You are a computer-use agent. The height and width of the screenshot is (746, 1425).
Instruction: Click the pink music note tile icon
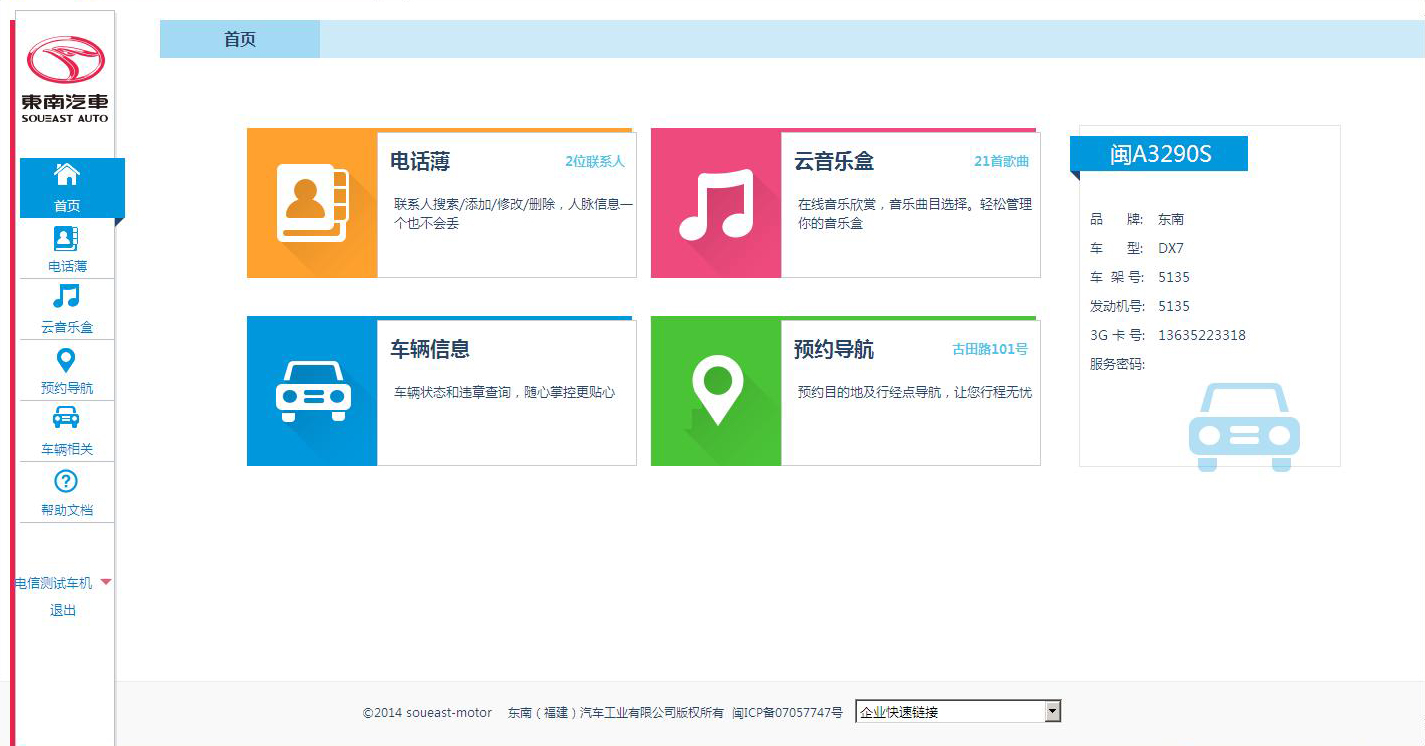(x=716, y=204)
